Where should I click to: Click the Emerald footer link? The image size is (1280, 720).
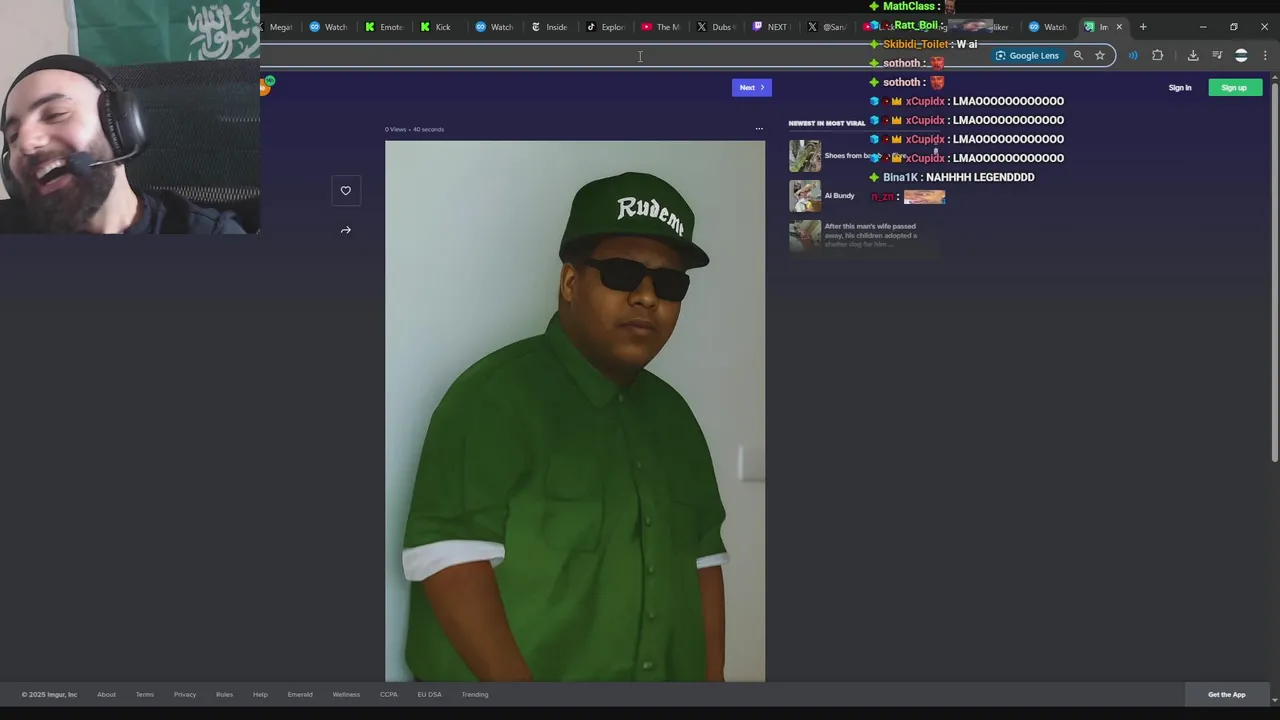click(x=300, y=695)
